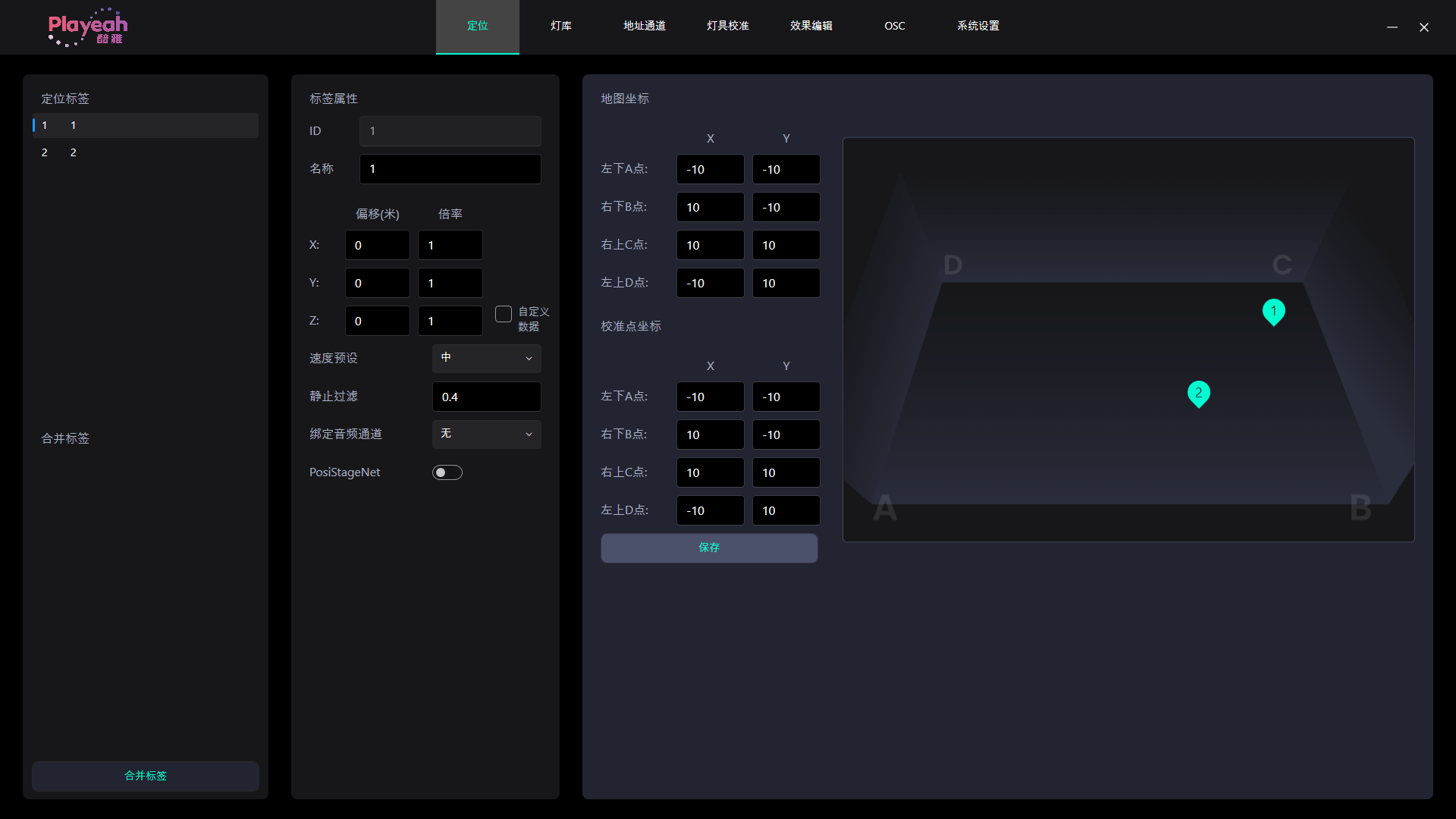The width and height of the screenshot is (1456, 819).
Task: Enable the 自定义数据 checkbox
Action: (504, 314)
